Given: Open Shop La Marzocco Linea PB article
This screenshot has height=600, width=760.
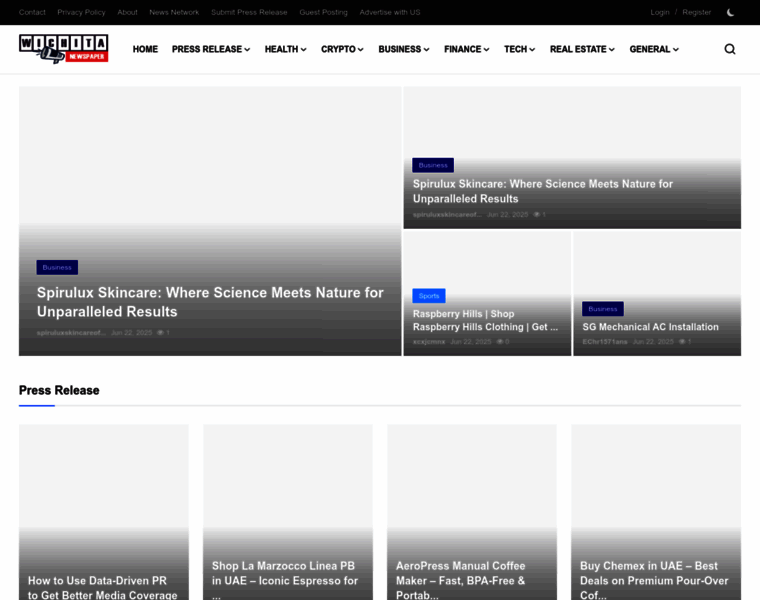Looking at the screenshot, I should pyautogui.click(x=285, y=580).
